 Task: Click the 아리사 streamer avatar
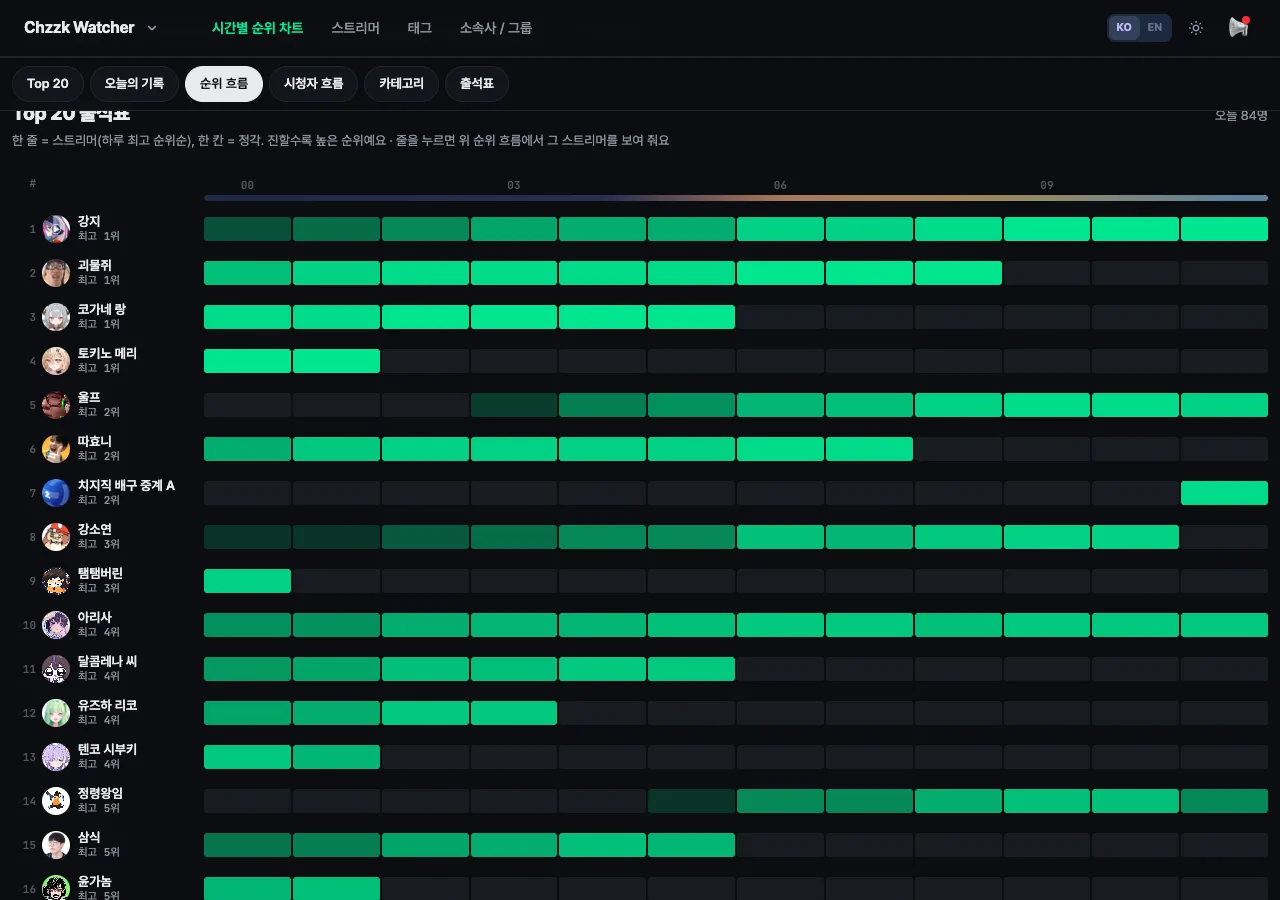click(x=56, y=625)
